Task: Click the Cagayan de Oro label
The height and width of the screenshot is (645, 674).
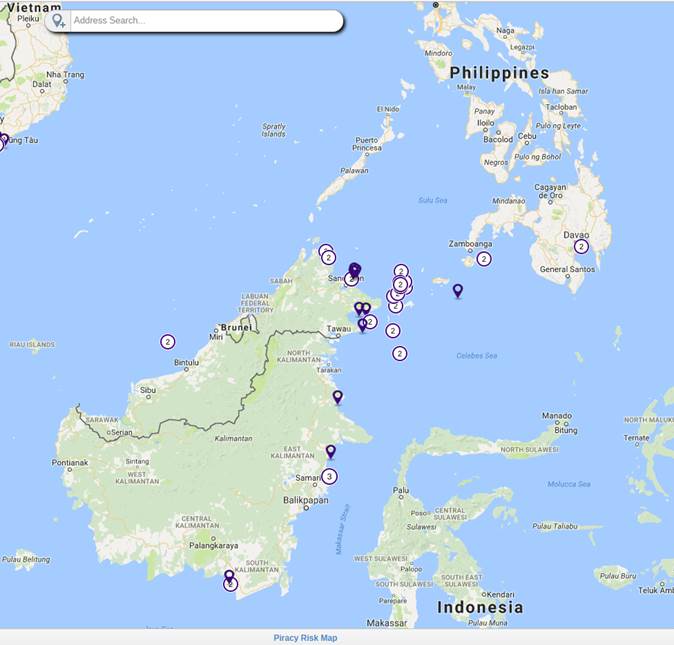Action: [550, 191]
